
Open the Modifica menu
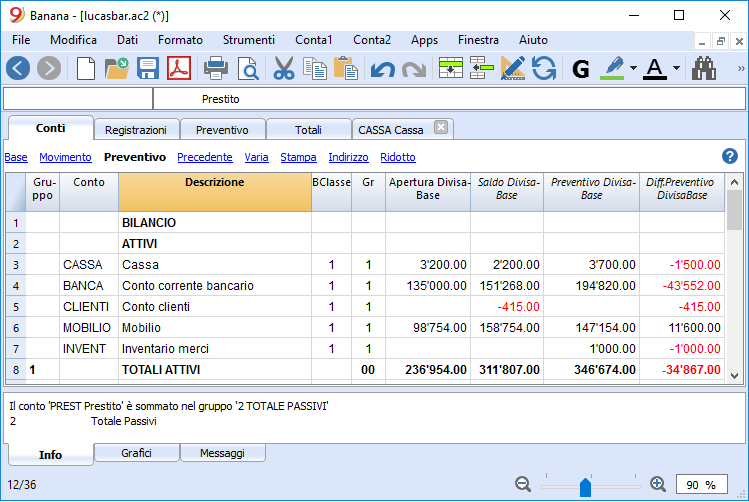click(74, 40)
